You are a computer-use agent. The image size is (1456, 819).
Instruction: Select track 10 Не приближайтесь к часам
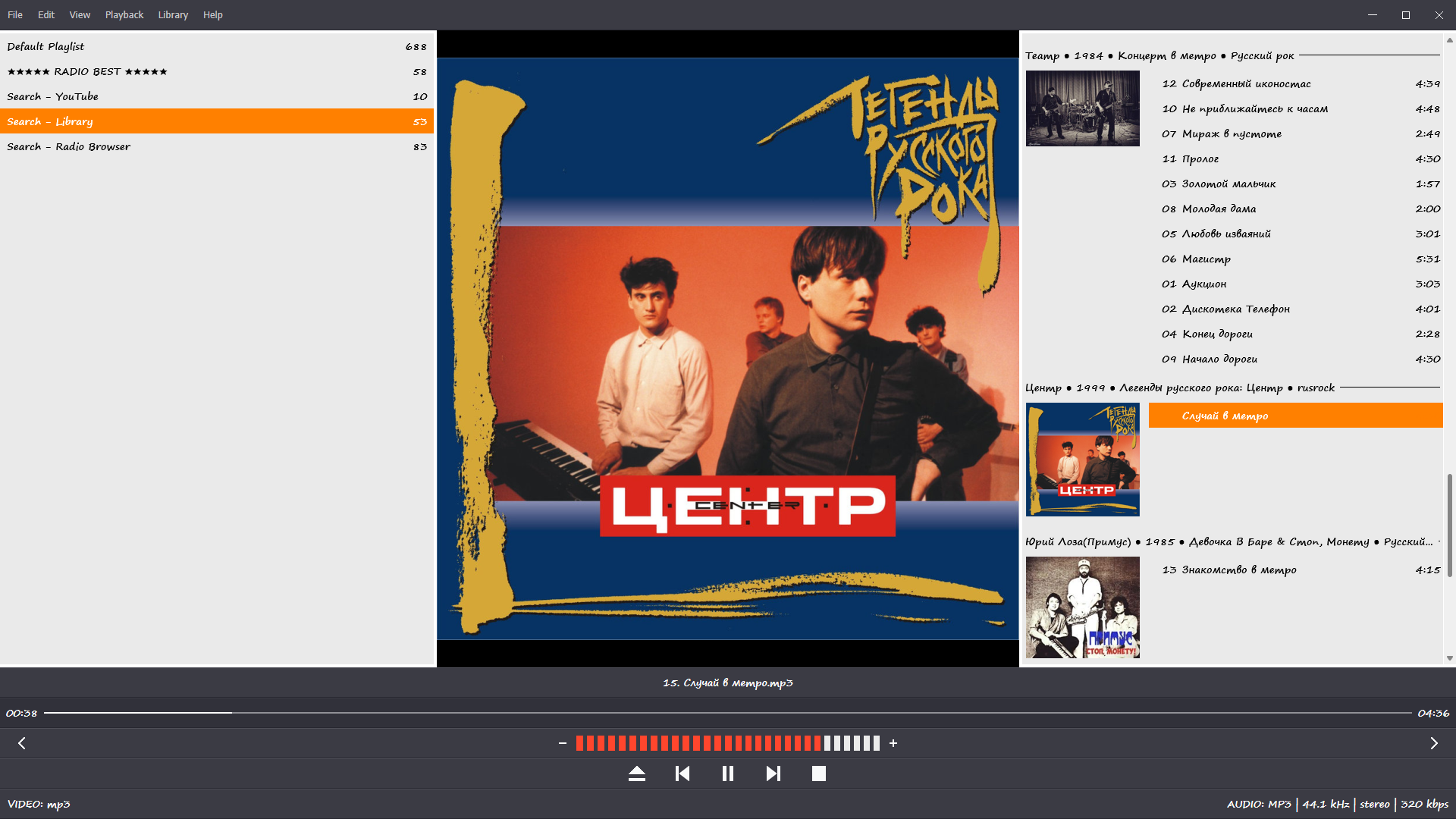tap(1296, 108)
